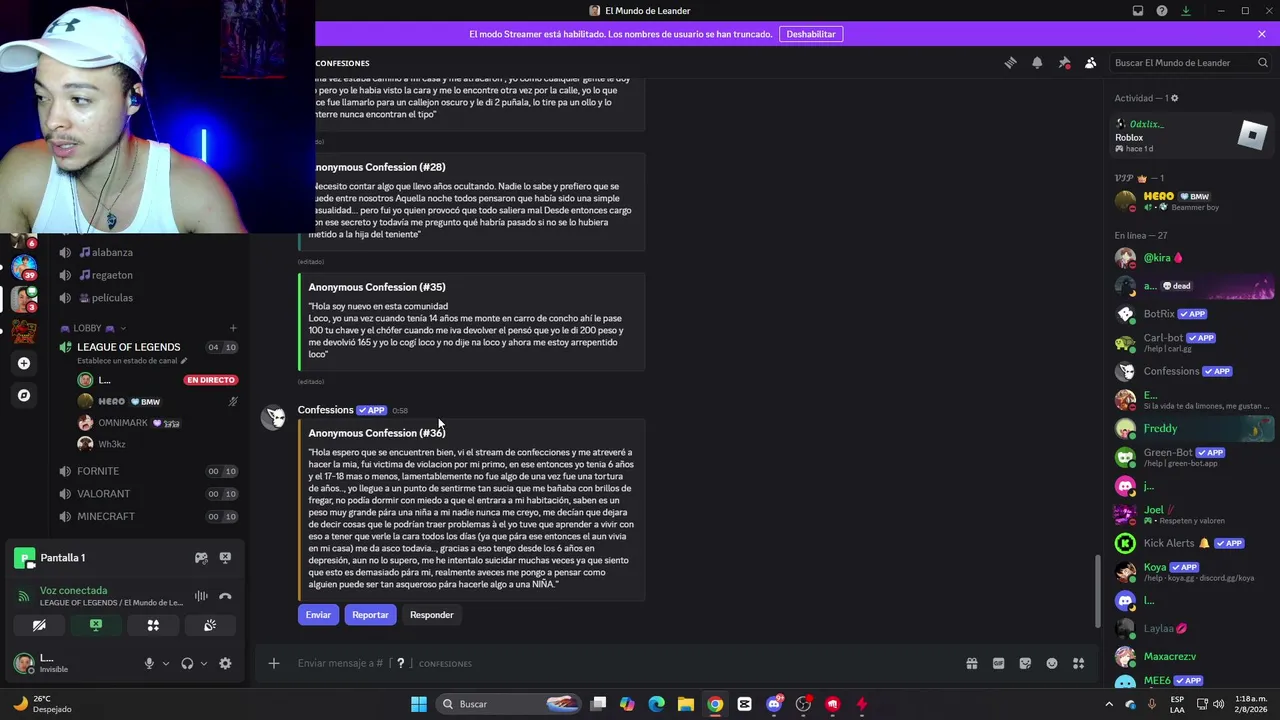Disconnect from voice call
This screenshot has height=720, width=1280.
coord(225,596)
